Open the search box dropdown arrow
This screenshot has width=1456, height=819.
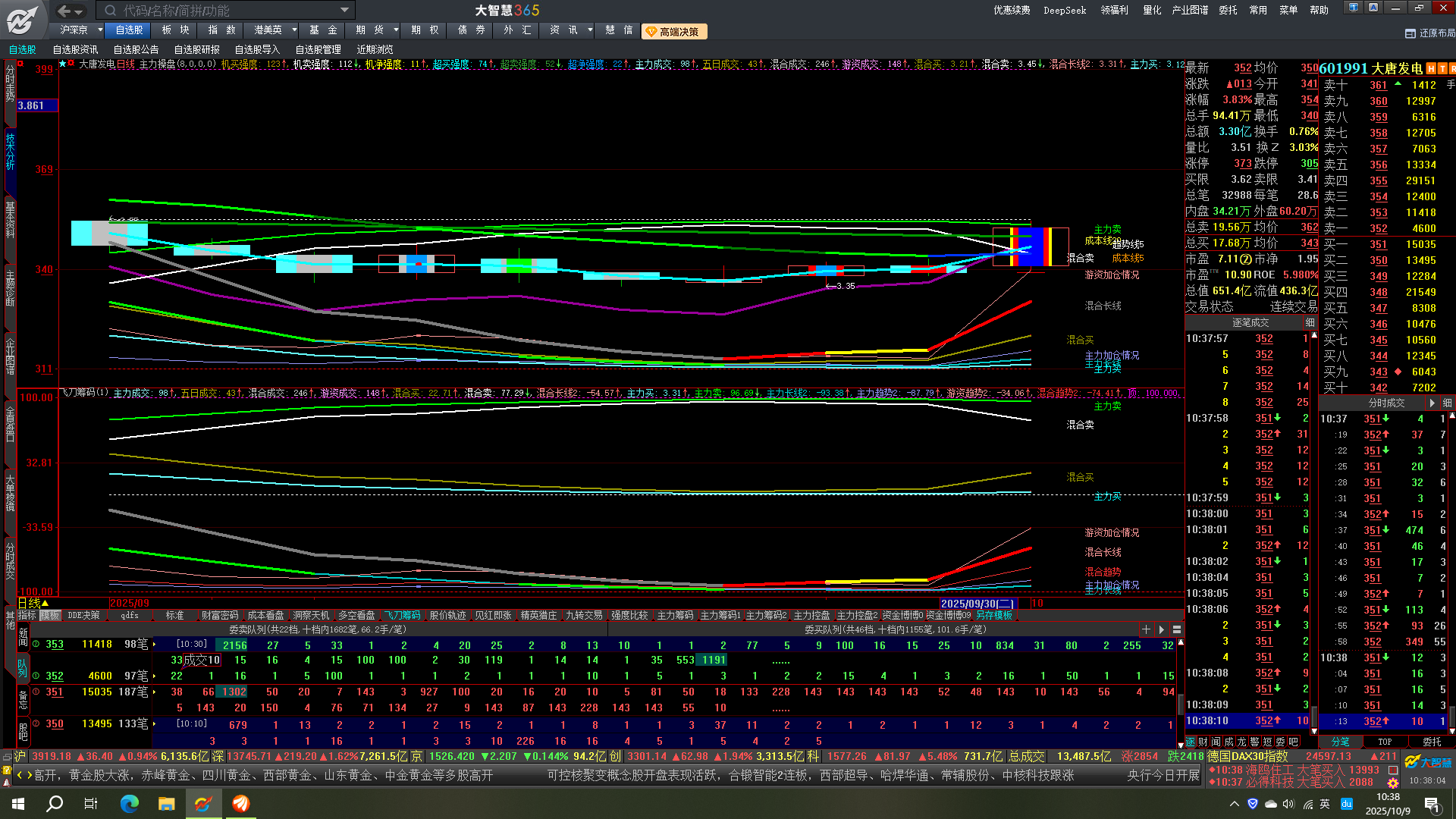coord(344,10)
